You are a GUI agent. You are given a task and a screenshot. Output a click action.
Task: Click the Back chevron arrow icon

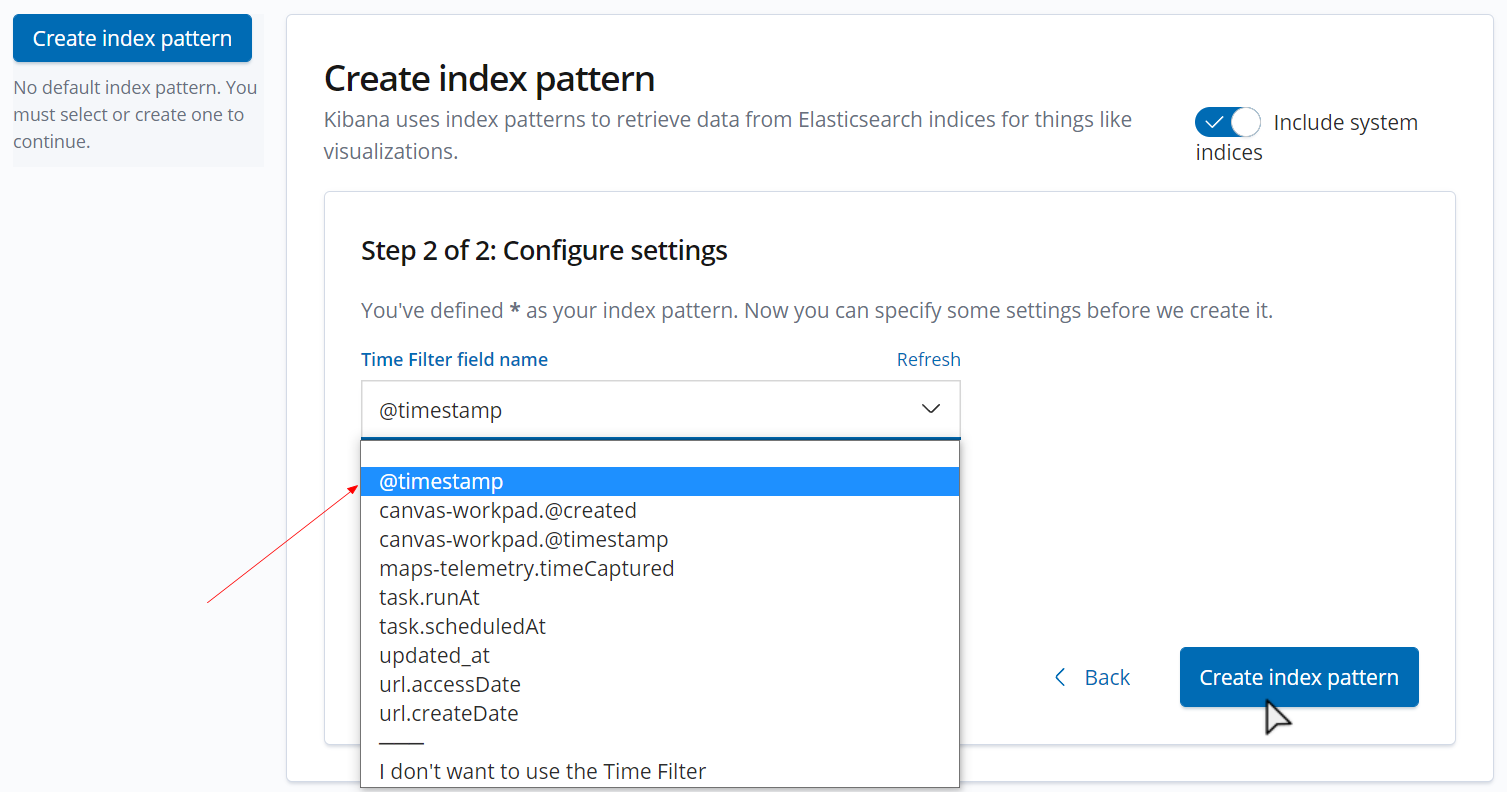click(x=1060, y=678)
